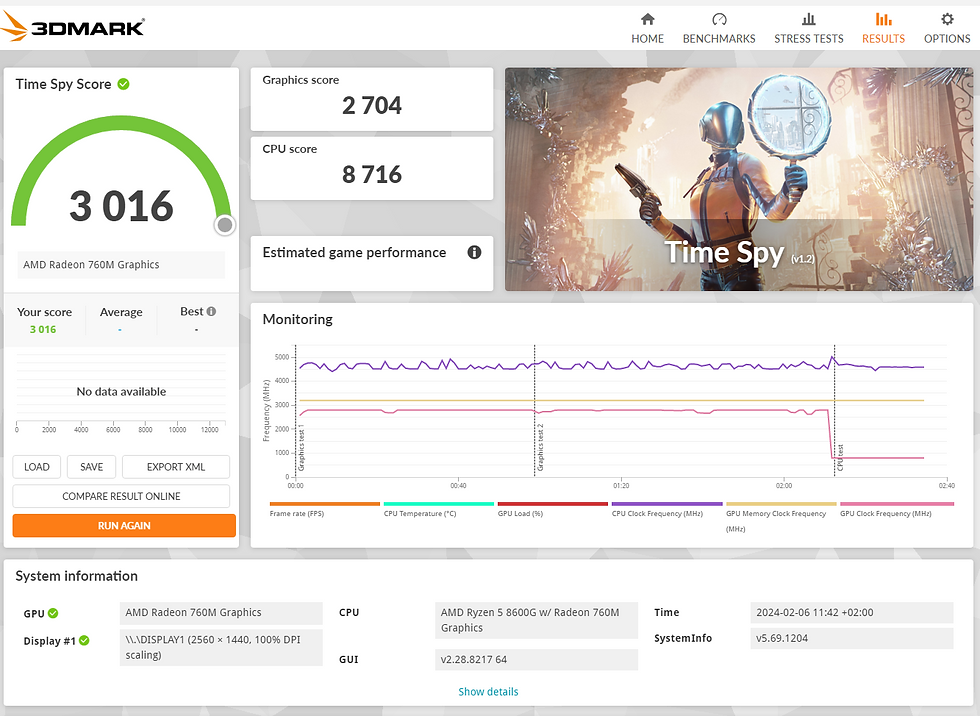Click the Time Spy preview image

[x=739, y=179]
